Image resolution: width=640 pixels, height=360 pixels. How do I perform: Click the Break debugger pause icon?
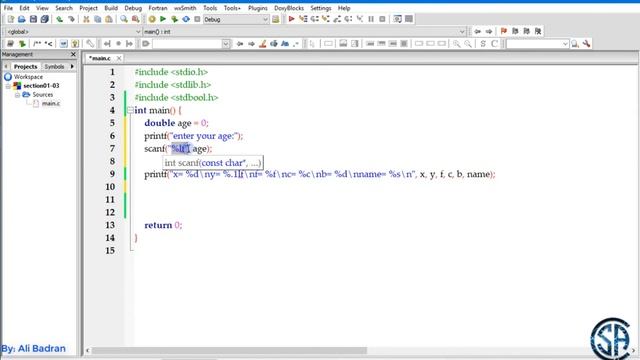coord(371,19)
